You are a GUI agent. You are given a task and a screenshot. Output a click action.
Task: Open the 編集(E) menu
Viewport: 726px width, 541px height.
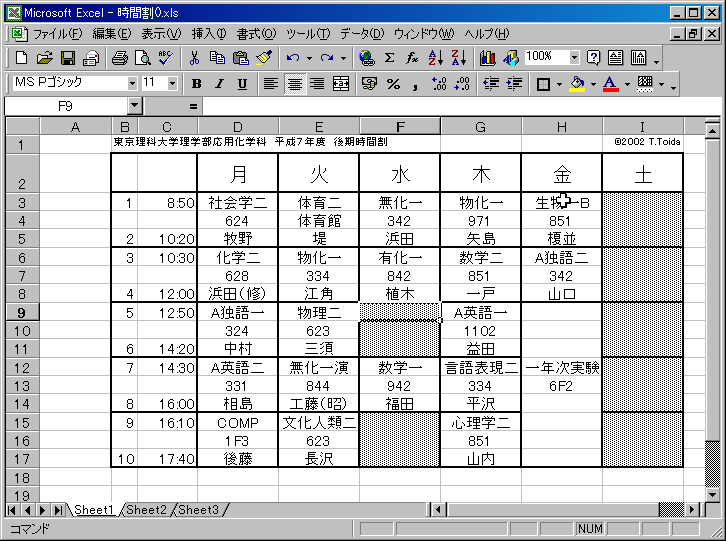(112, 34)
